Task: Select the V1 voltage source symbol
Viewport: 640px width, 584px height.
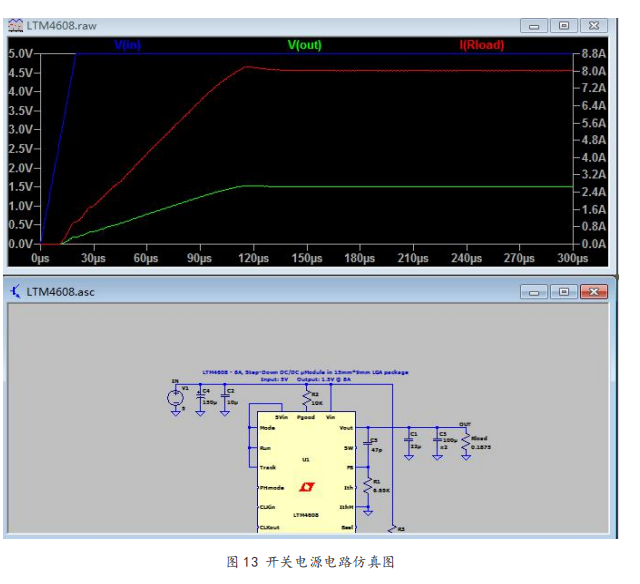Action: click(x=176, y=398)
